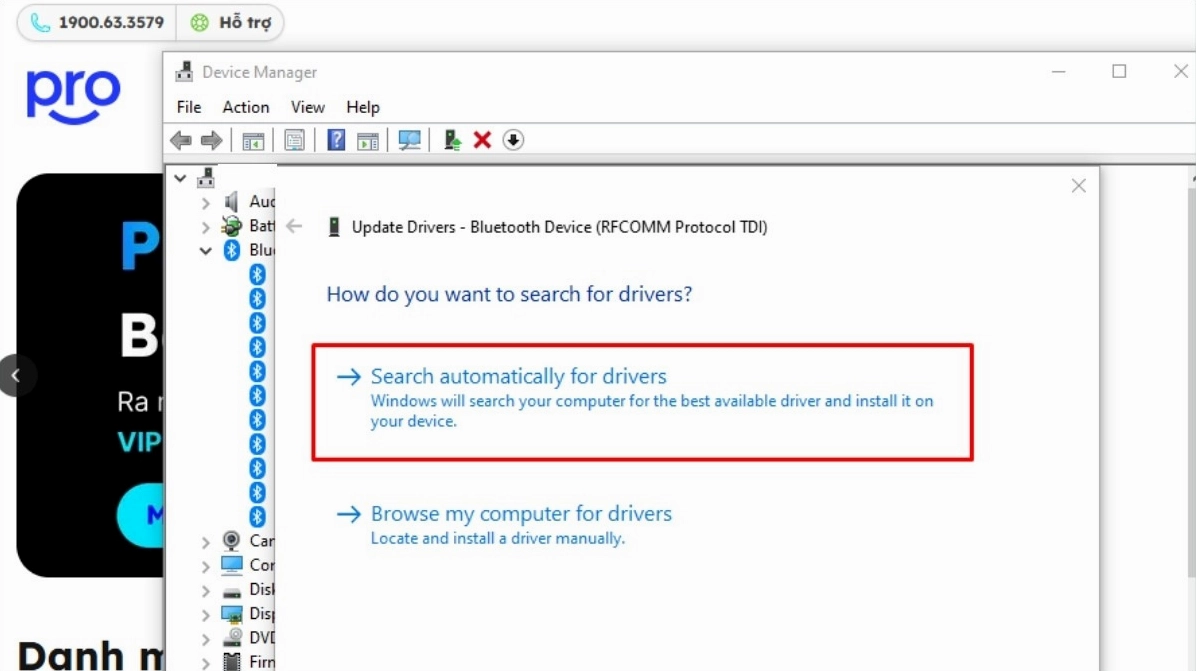Image resolution: width=1196 pixels, height=671 pixels.
Task: Click the Help toolbar icon
Action: coord(334,139)
